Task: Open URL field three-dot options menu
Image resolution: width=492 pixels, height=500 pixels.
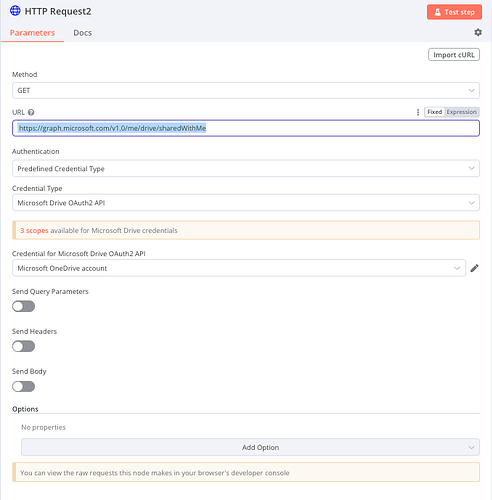Action: pyautogui.click(x=418, y=112)
